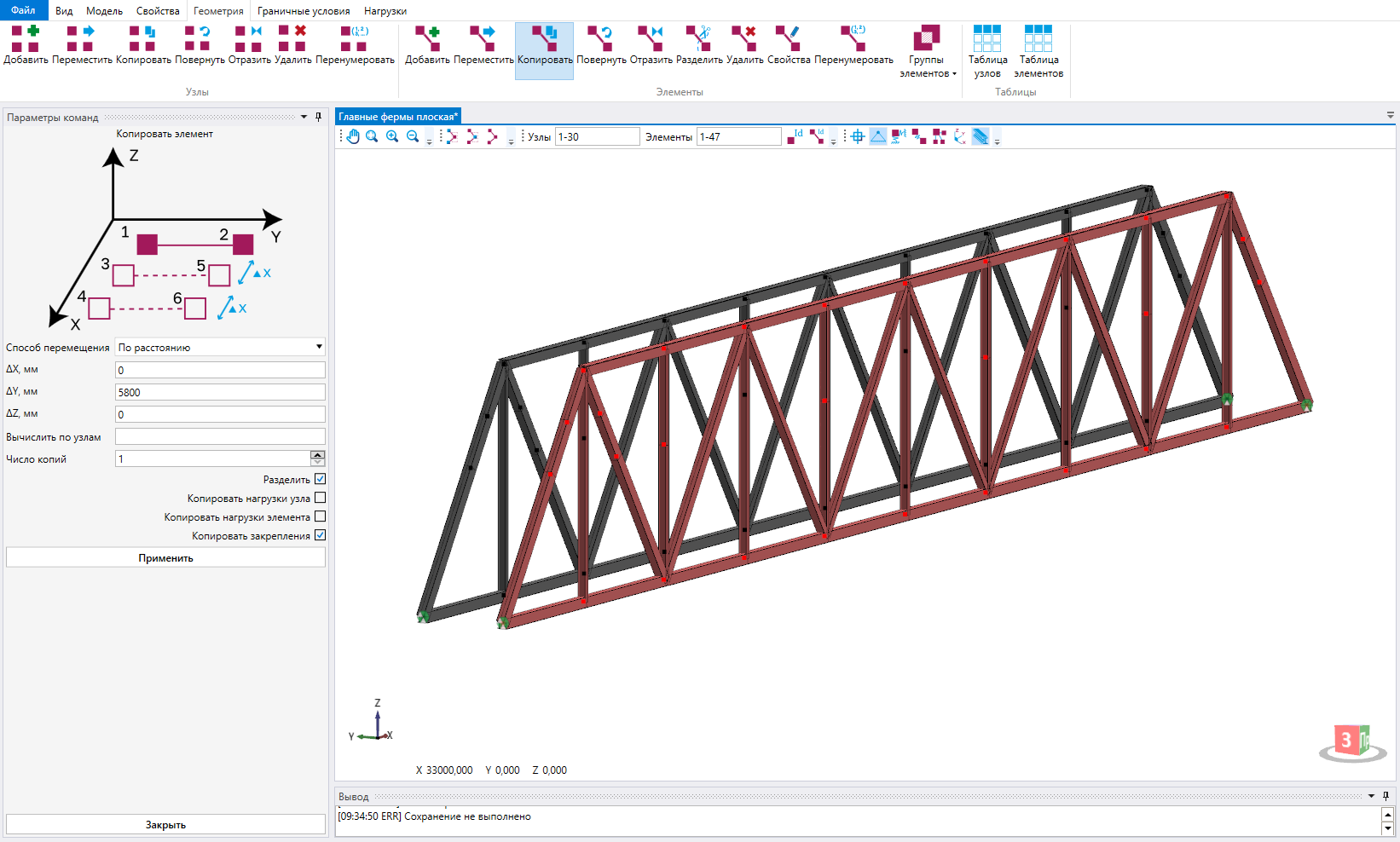Click the Применить button
1400x842 pixels.
(x=165, y=557)
